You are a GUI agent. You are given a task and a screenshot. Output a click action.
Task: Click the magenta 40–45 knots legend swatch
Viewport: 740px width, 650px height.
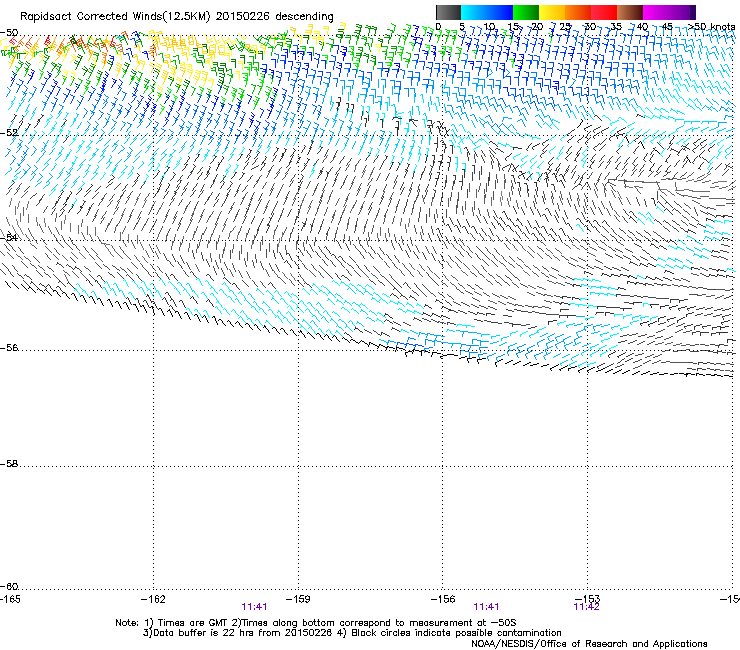click(656, 12)
